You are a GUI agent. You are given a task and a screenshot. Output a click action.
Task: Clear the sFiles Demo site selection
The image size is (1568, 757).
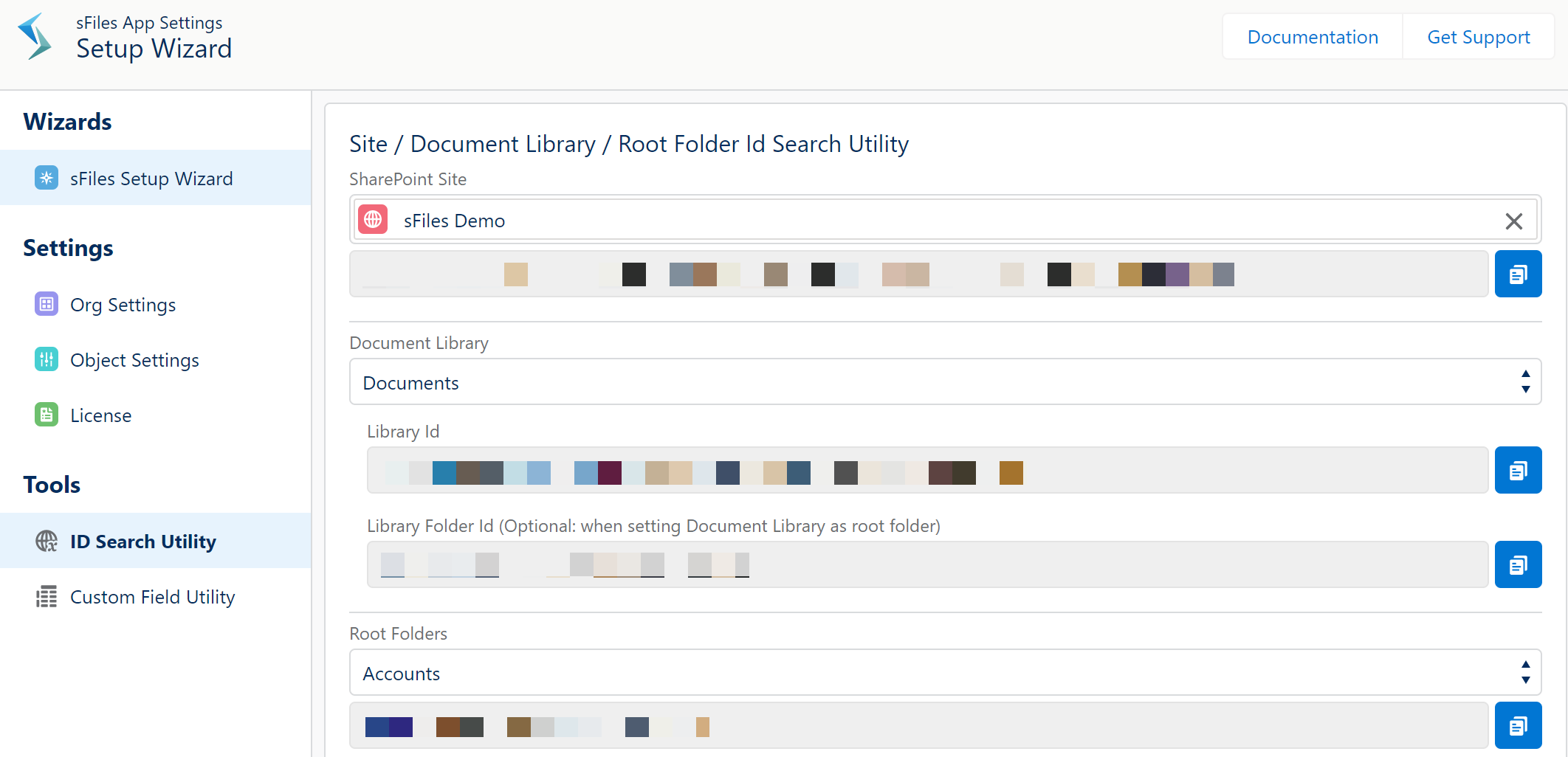point(1514,221)
